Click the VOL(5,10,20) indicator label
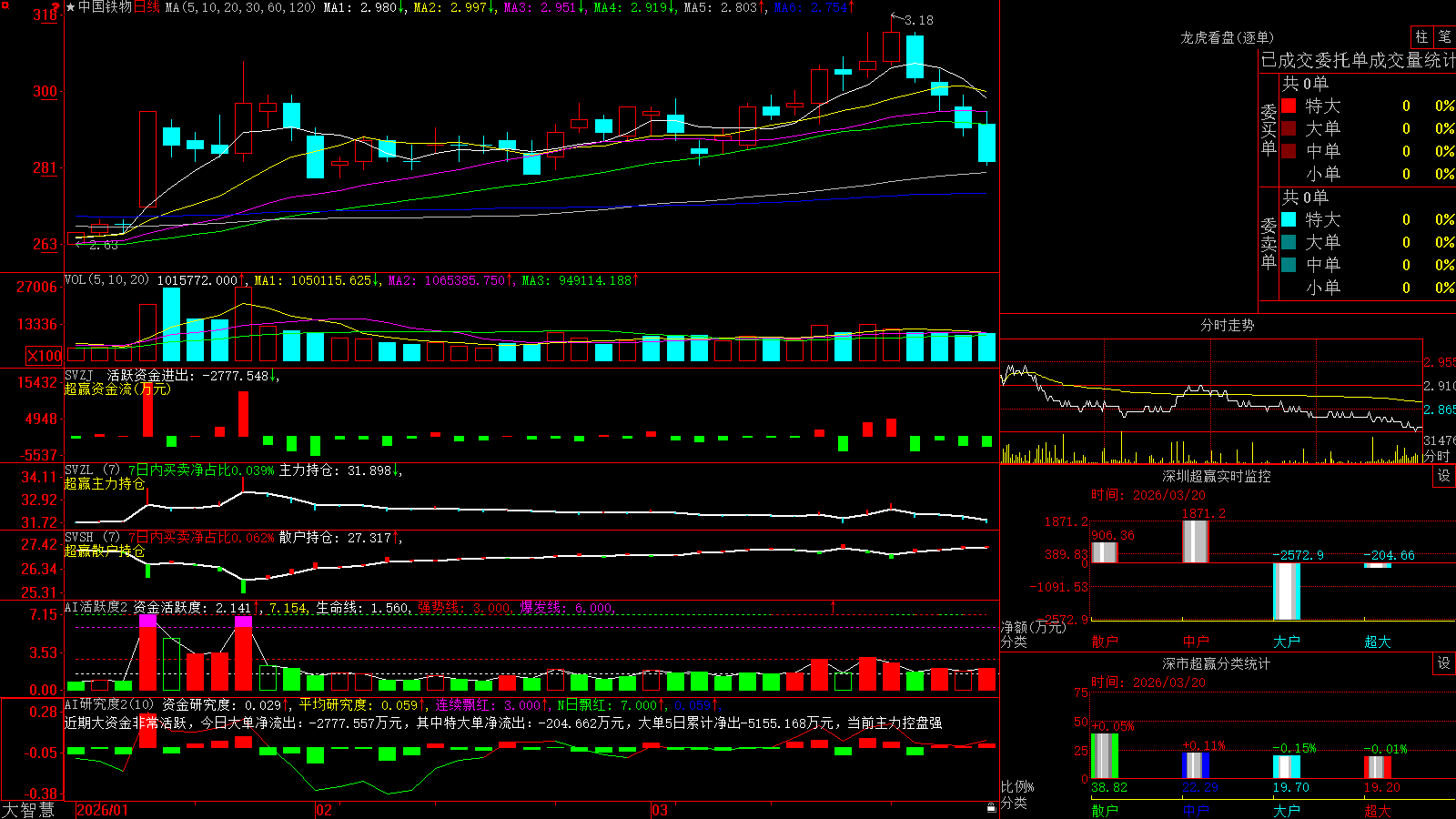Image resolution: width=1456 pixels, height=819 pixels. (106, 280)
